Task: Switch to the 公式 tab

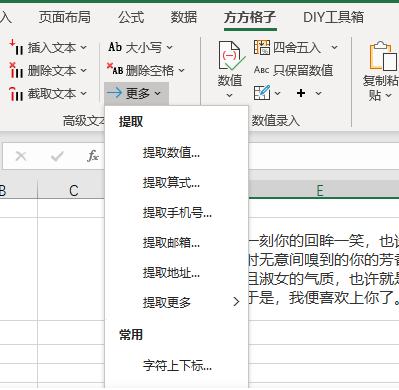Action: [x=131, y=17]
